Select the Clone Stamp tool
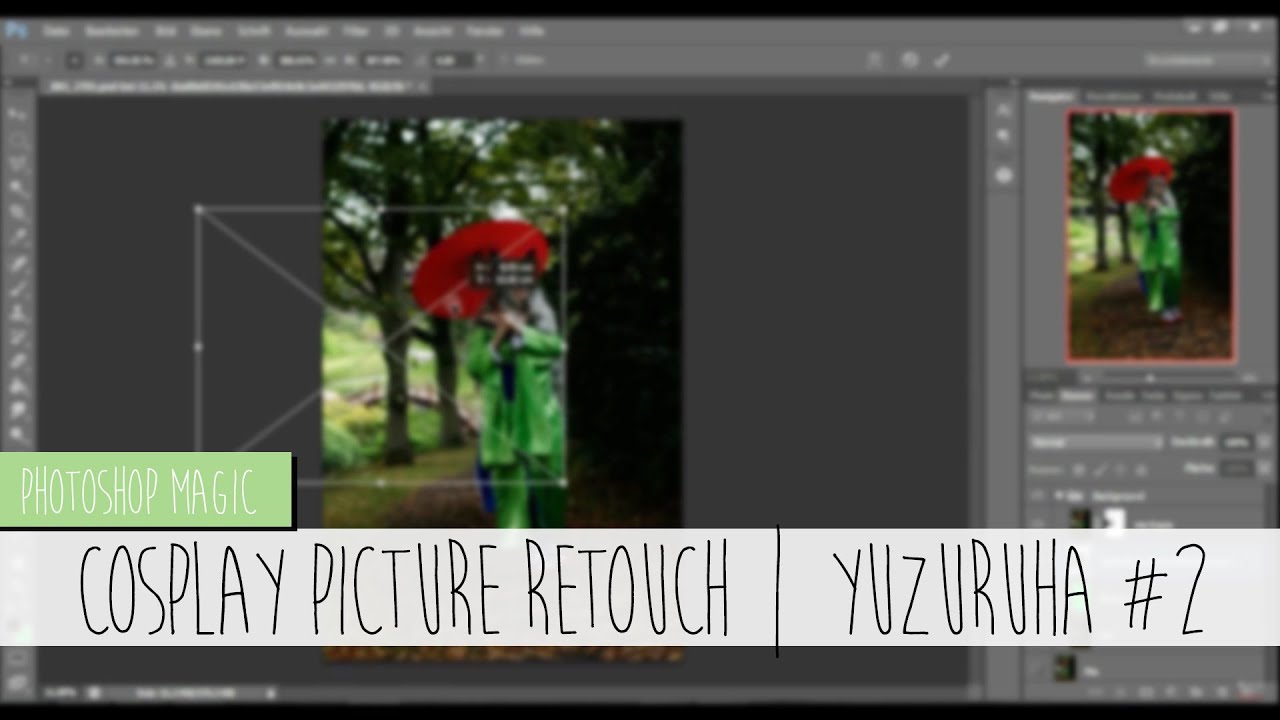 coord(18,313)
